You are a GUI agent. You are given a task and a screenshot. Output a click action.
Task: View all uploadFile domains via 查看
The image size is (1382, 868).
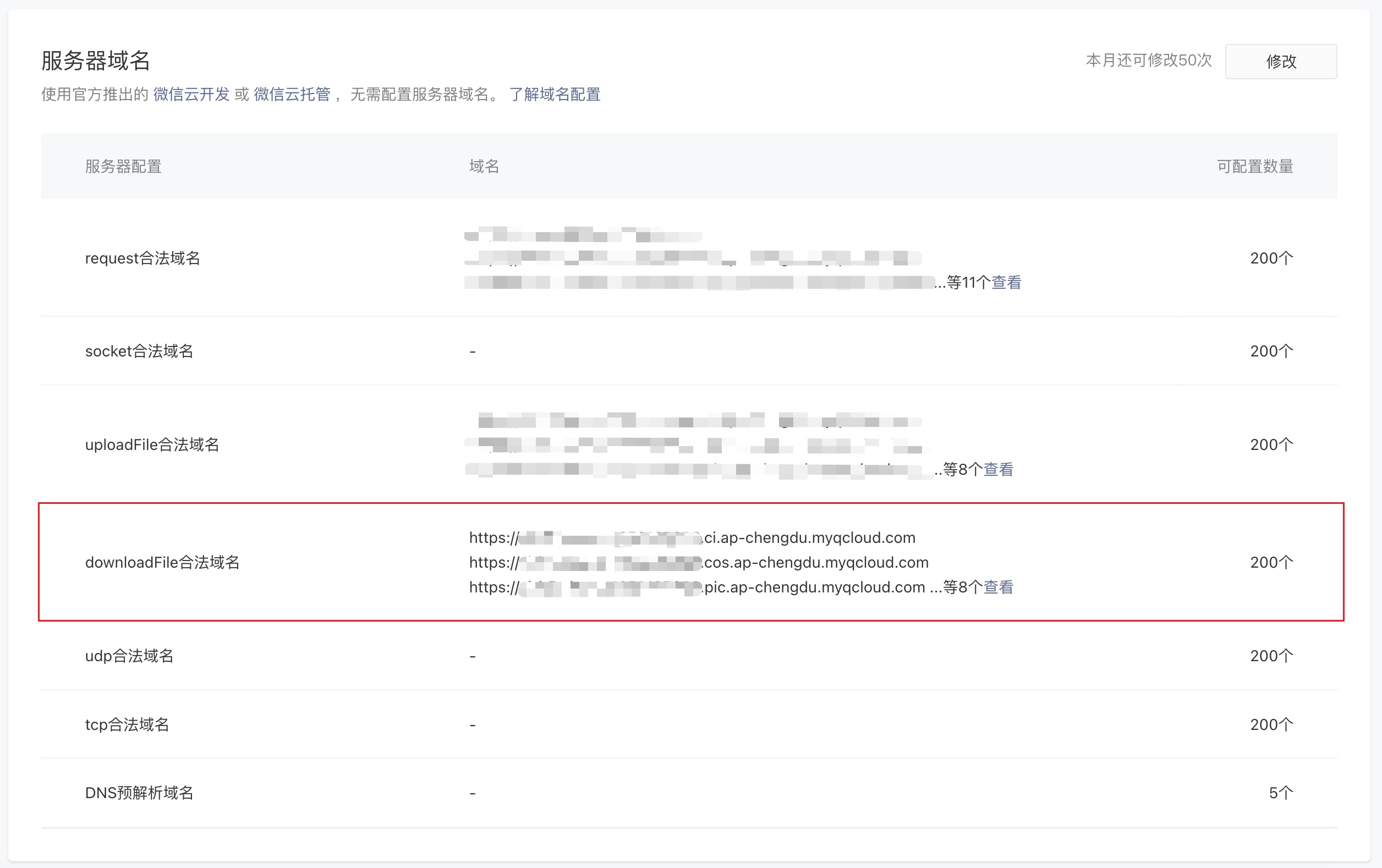[998, 469]
